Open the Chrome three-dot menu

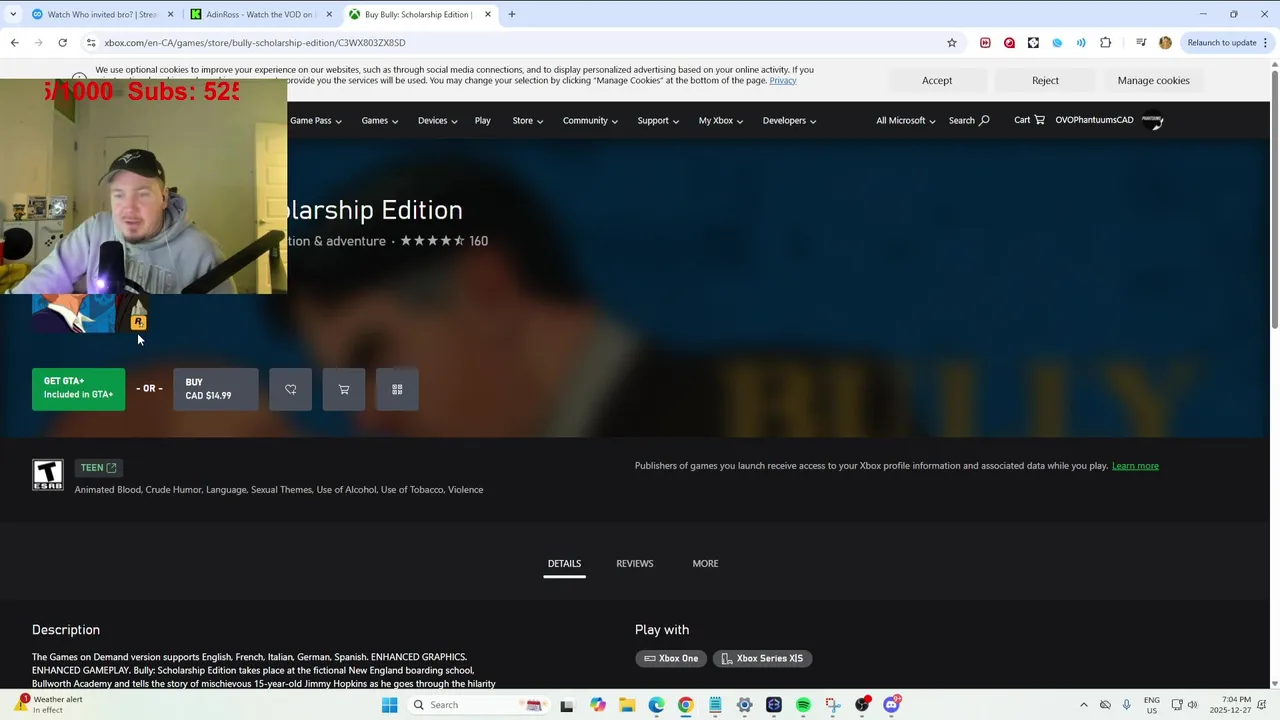1267,43
